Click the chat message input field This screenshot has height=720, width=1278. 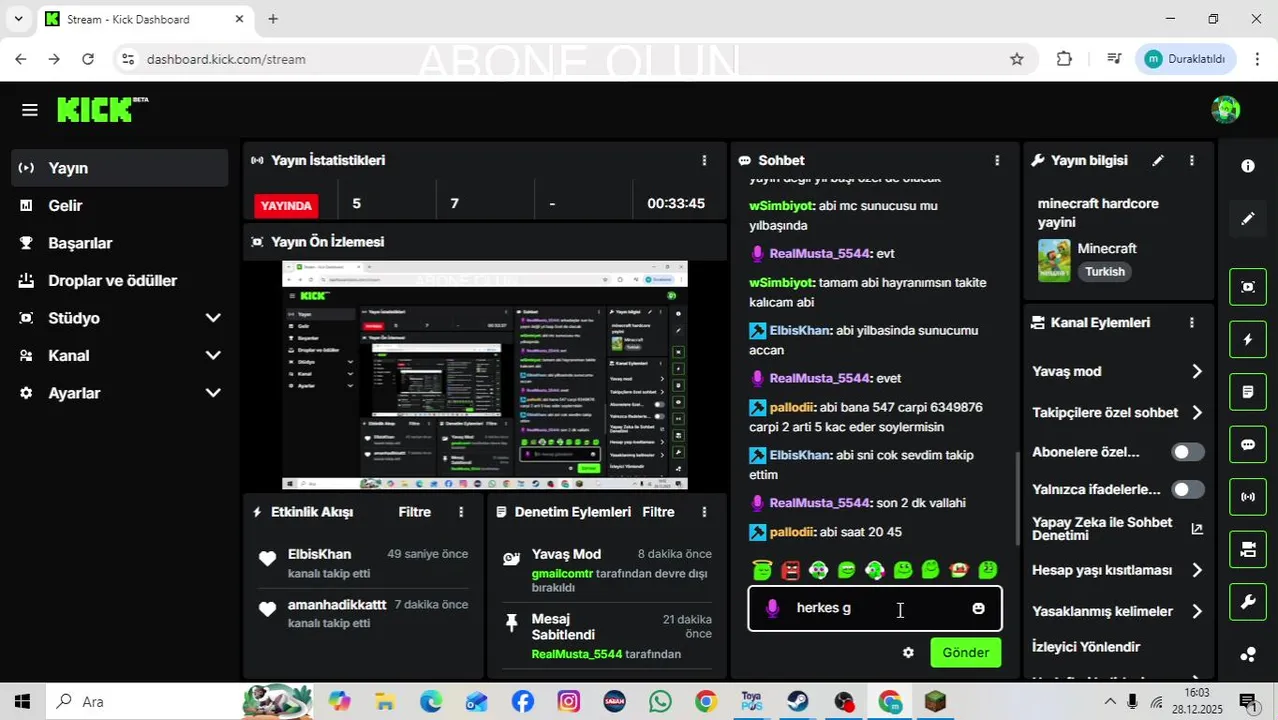click(875, 608)
